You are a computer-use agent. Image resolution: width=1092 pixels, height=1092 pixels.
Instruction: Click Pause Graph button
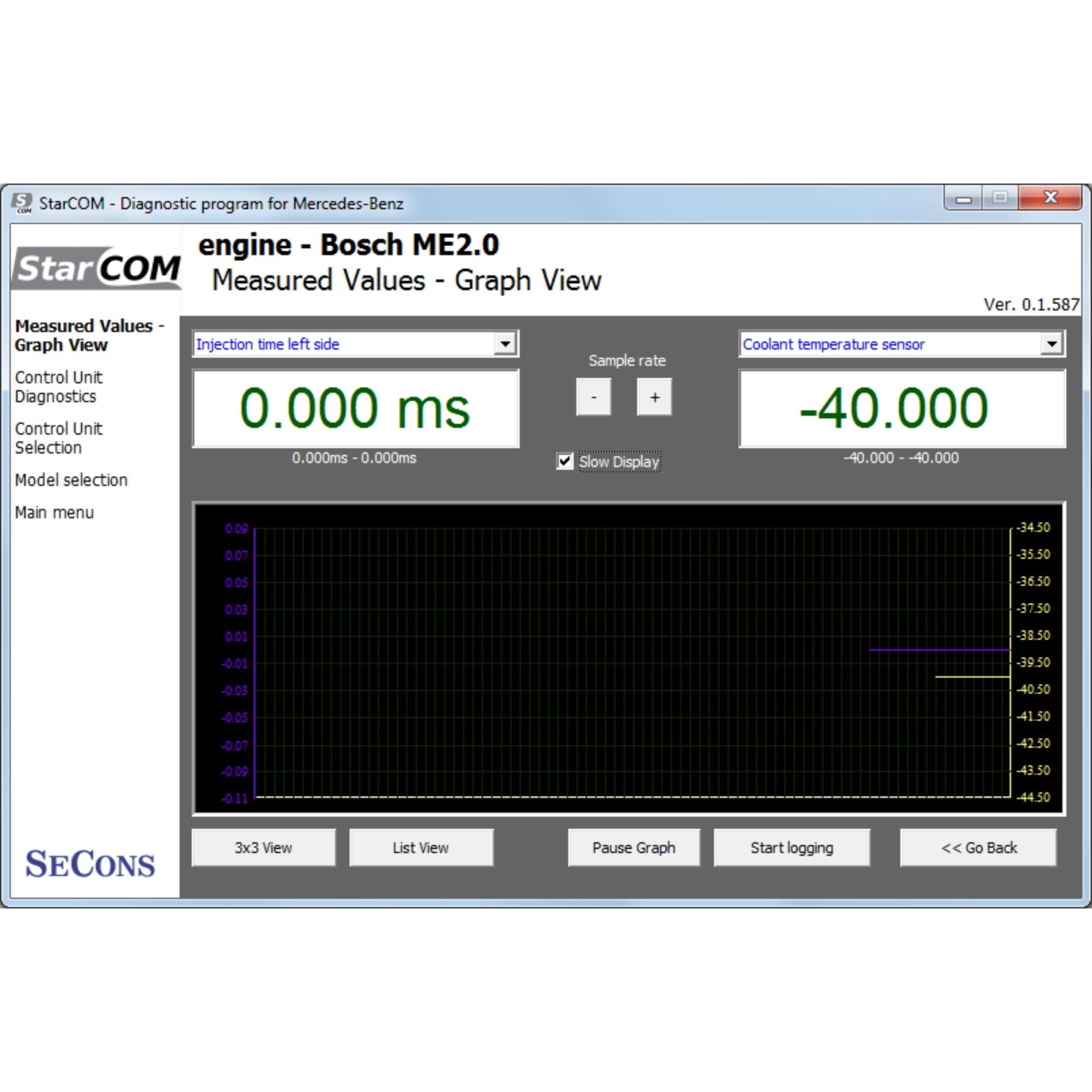click(633, 848)
